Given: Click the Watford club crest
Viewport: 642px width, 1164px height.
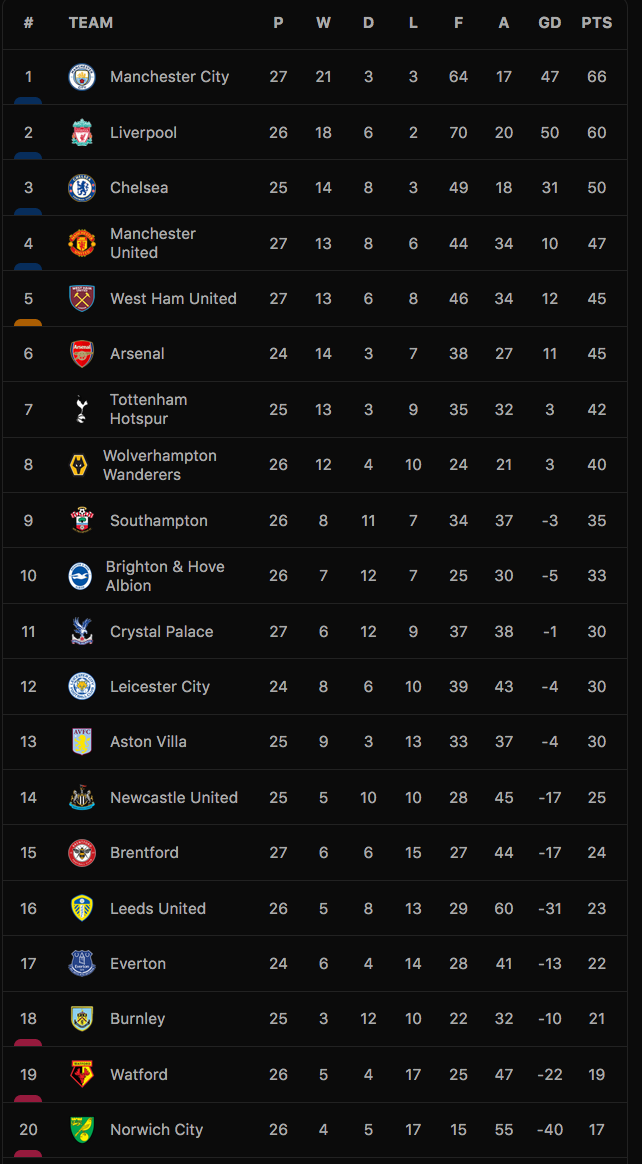Looking at the screenshot, I should coord(82,1074).
